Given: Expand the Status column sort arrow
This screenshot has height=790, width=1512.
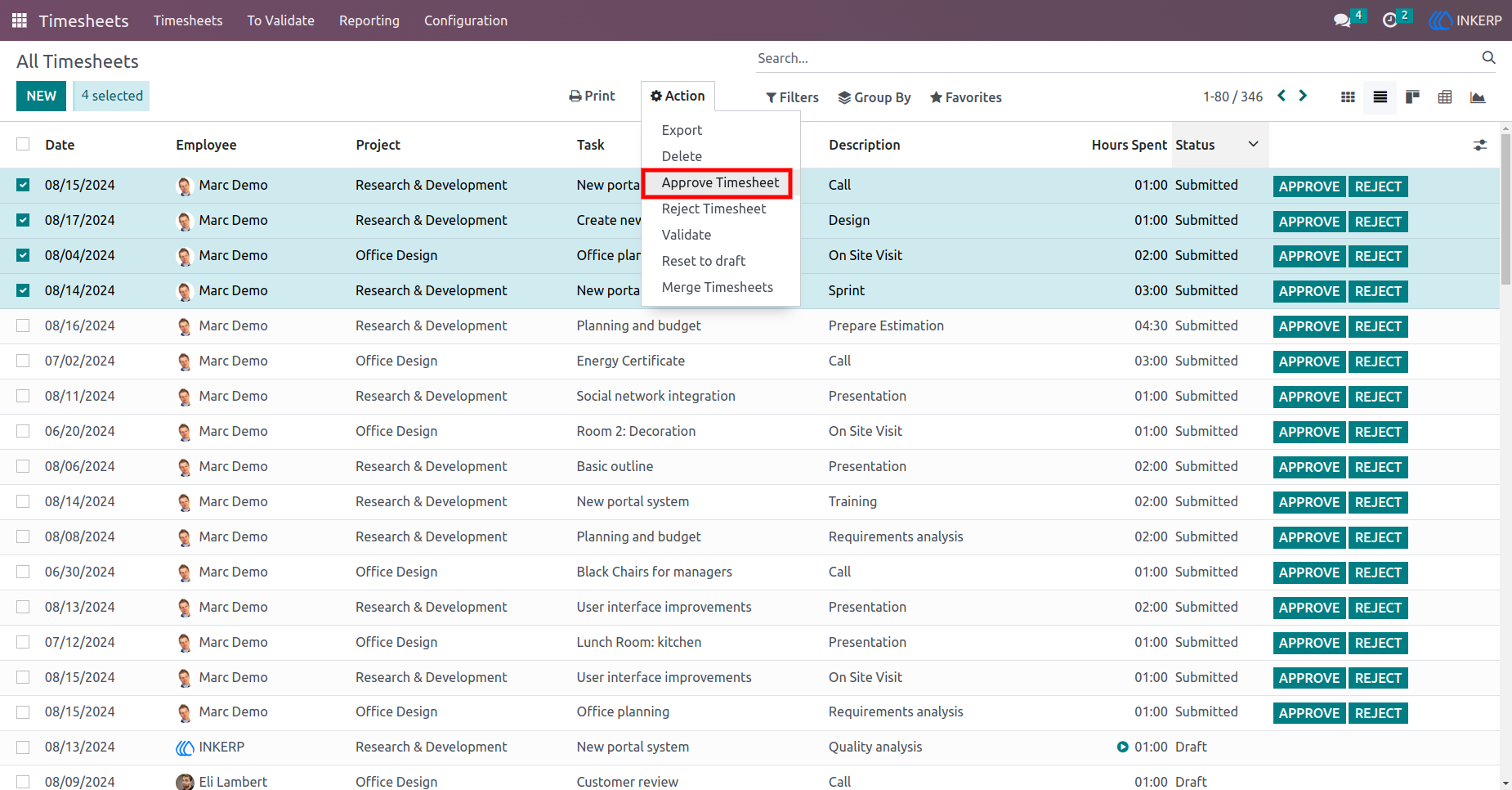Looking at the screenshot, I should (x=1253, y=144).
